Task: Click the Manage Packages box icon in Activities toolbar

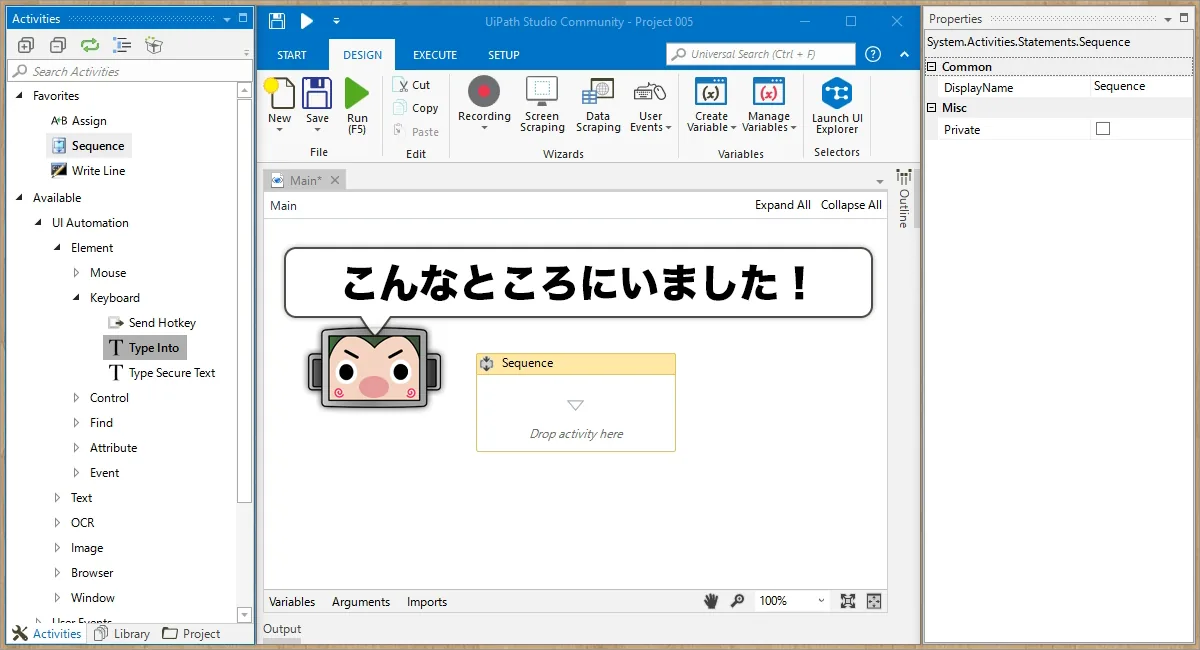Action: [153, 45]
